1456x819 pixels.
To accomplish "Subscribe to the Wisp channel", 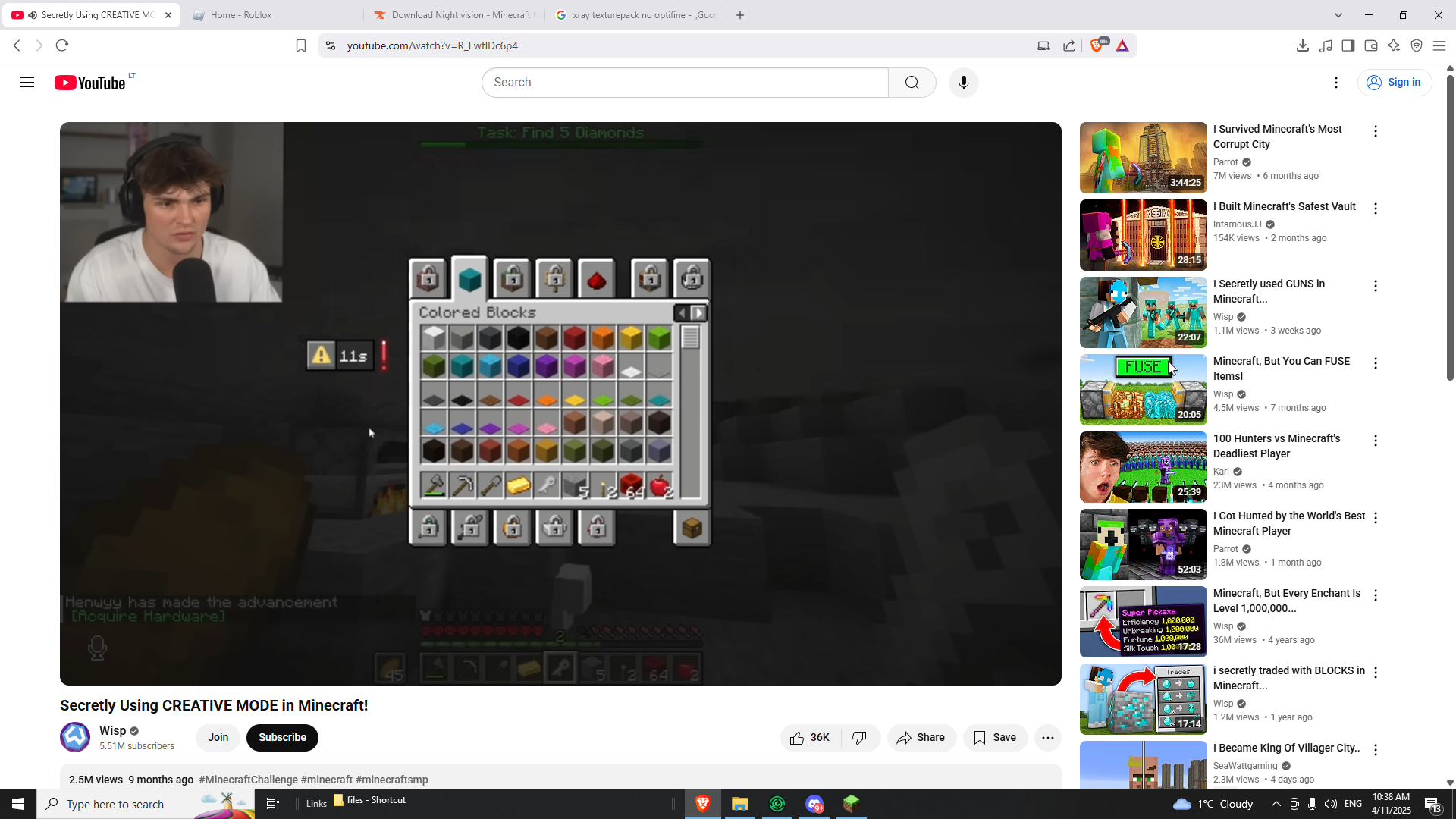I will pos(282,737).
